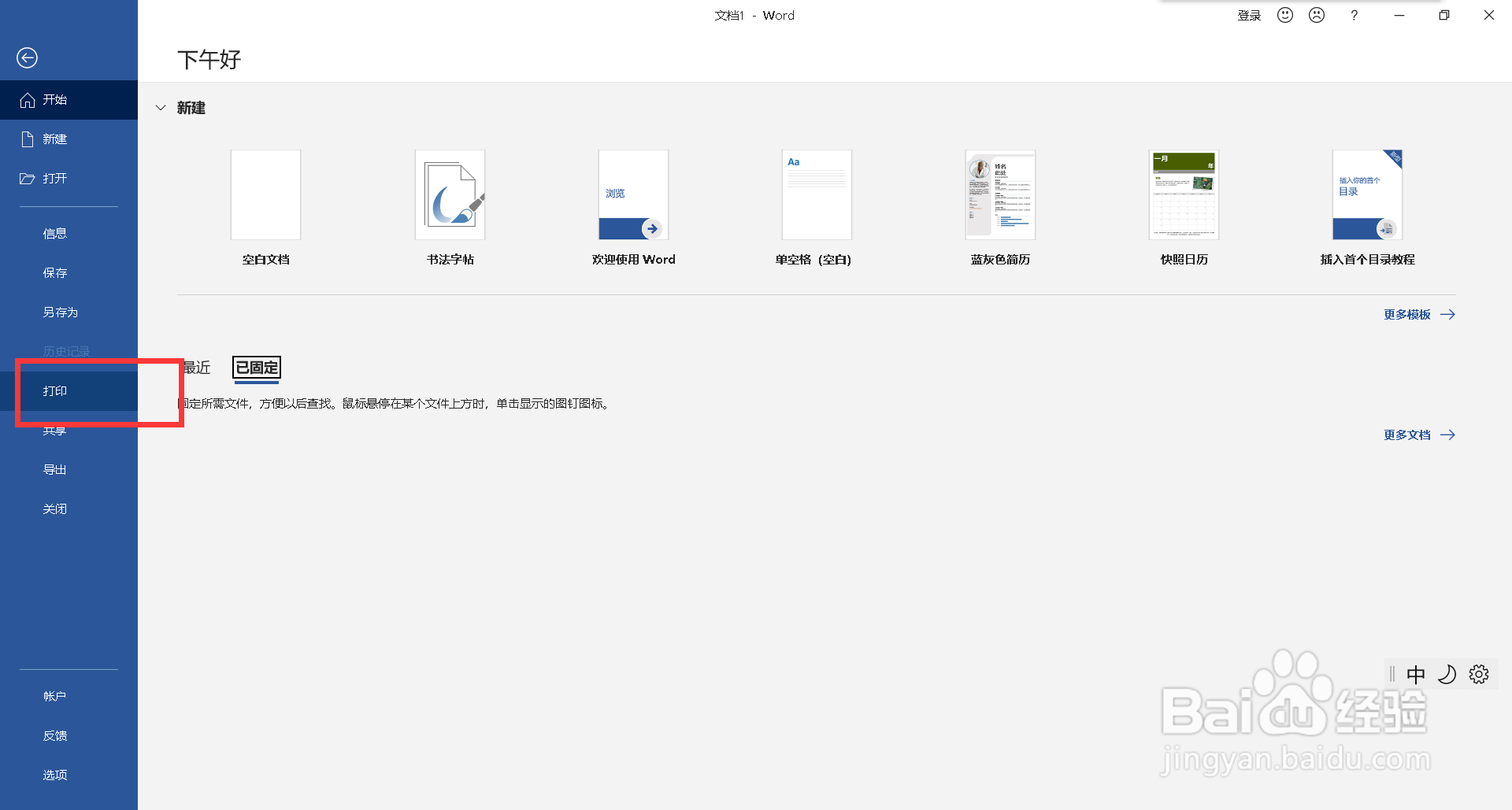The width and height of the screenshot is (1512, 810).
Task: Open the 打印 page
Action: tap(69, 391)
